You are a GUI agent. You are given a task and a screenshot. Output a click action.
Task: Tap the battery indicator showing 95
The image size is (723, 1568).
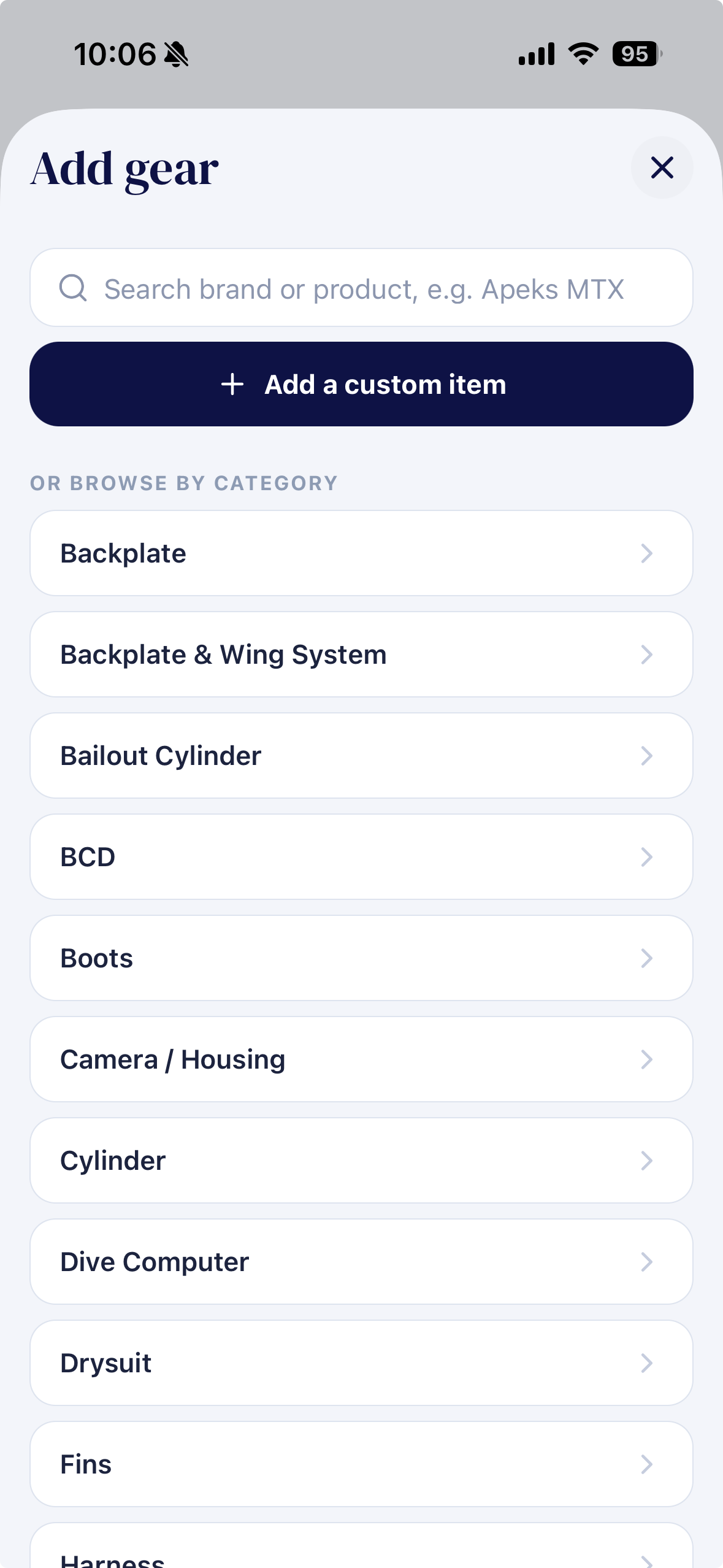pos(637,54)
